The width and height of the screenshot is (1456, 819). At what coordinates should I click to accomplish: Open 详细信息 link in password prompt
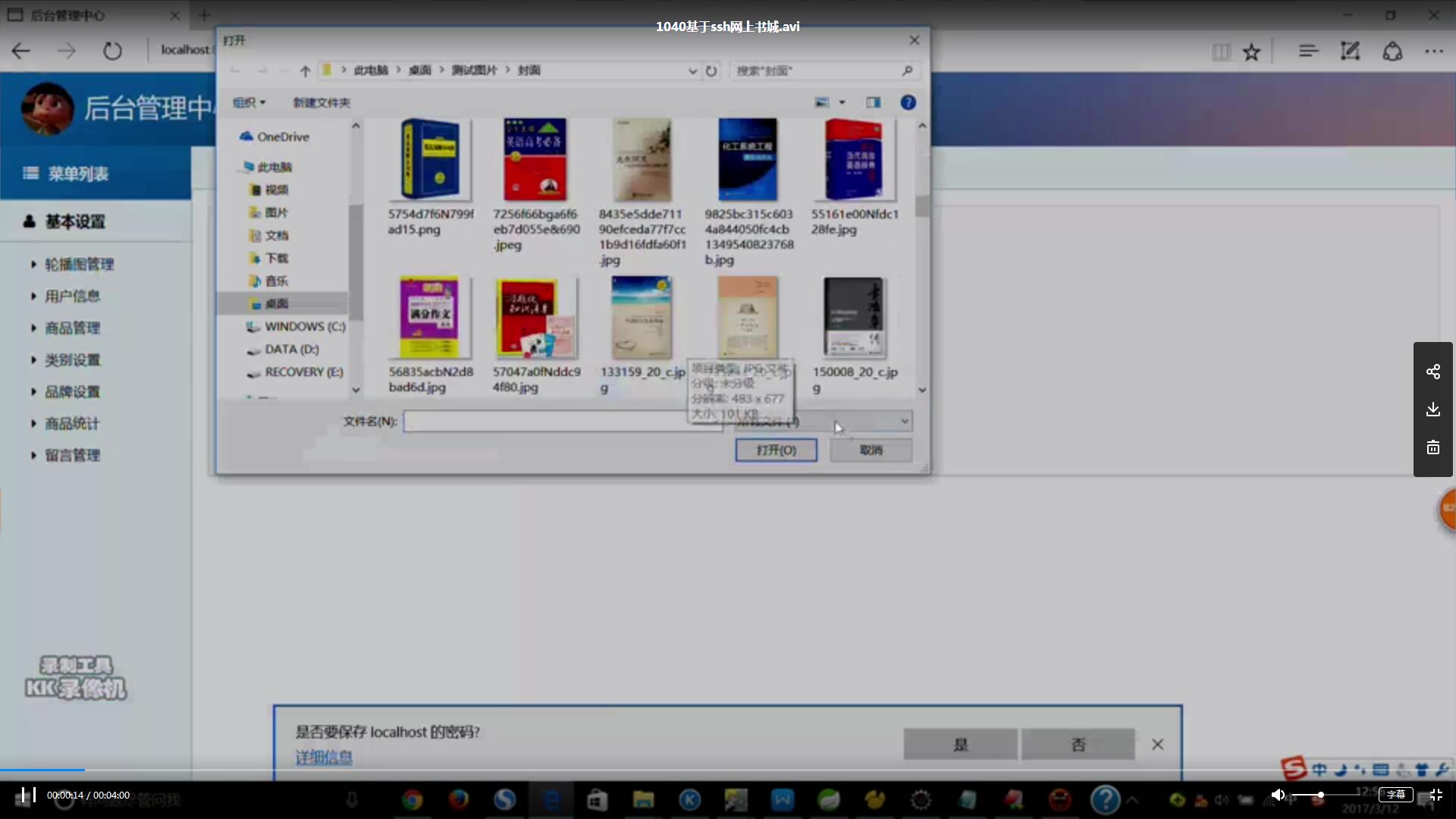[324, 757]
